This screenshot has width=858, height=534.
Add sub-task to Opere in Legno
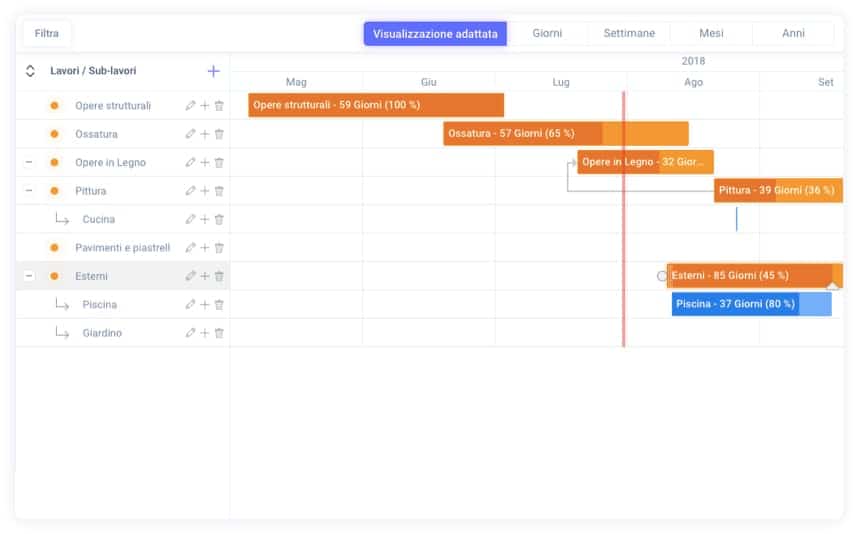click(205, 162)
